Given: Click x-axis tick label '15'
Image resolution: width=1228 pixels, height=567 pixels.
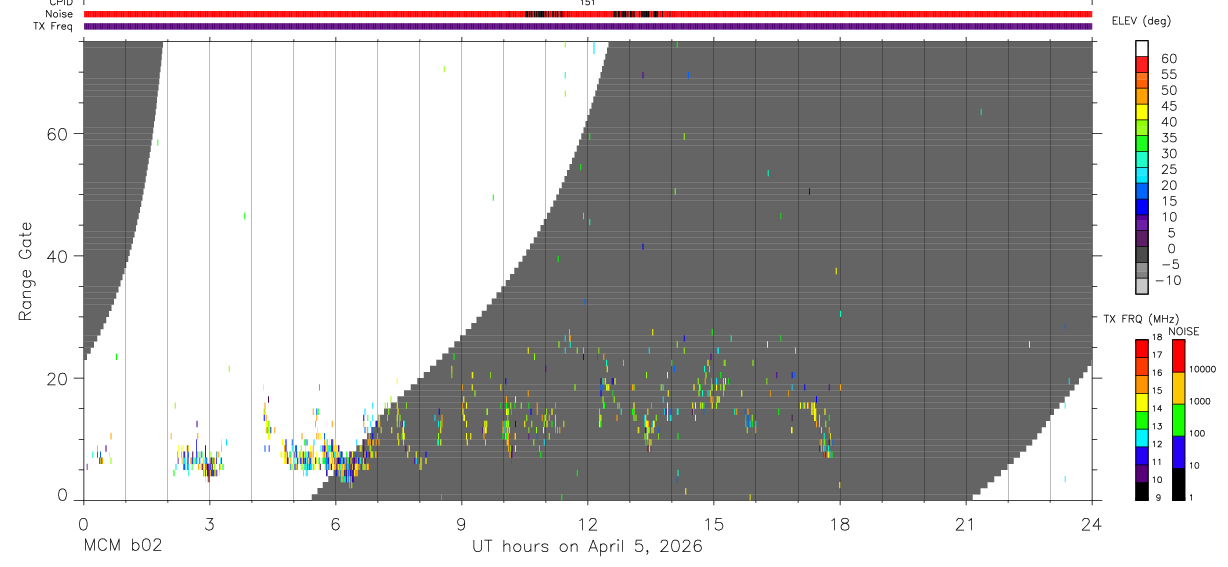Looking at the screenshot, I should coord(713,524).
